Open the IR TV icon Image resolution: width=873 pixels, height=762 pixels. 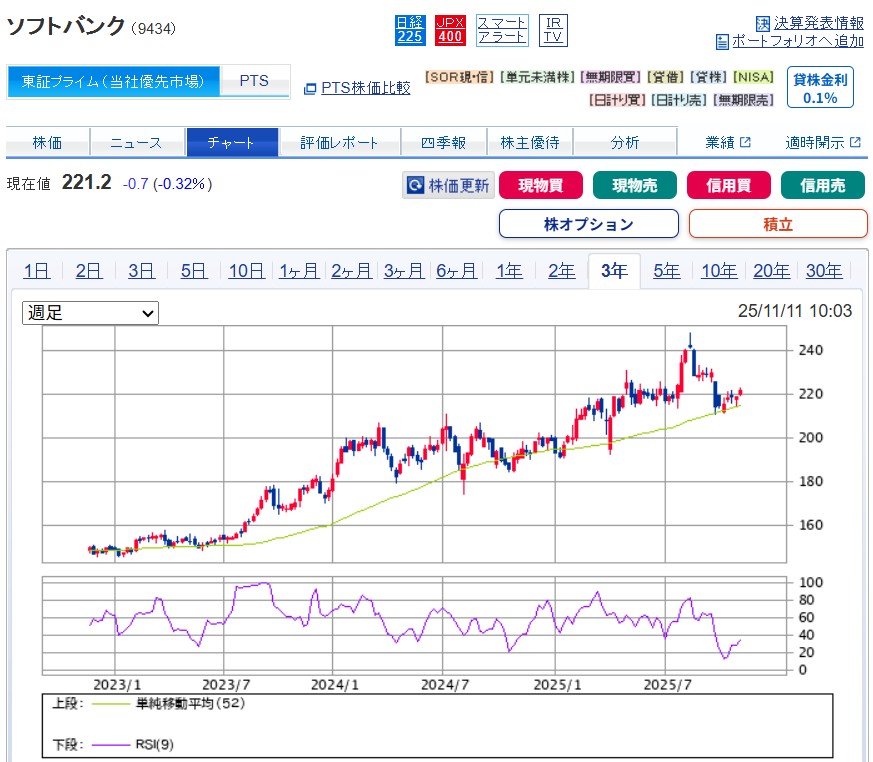(553, 29)
